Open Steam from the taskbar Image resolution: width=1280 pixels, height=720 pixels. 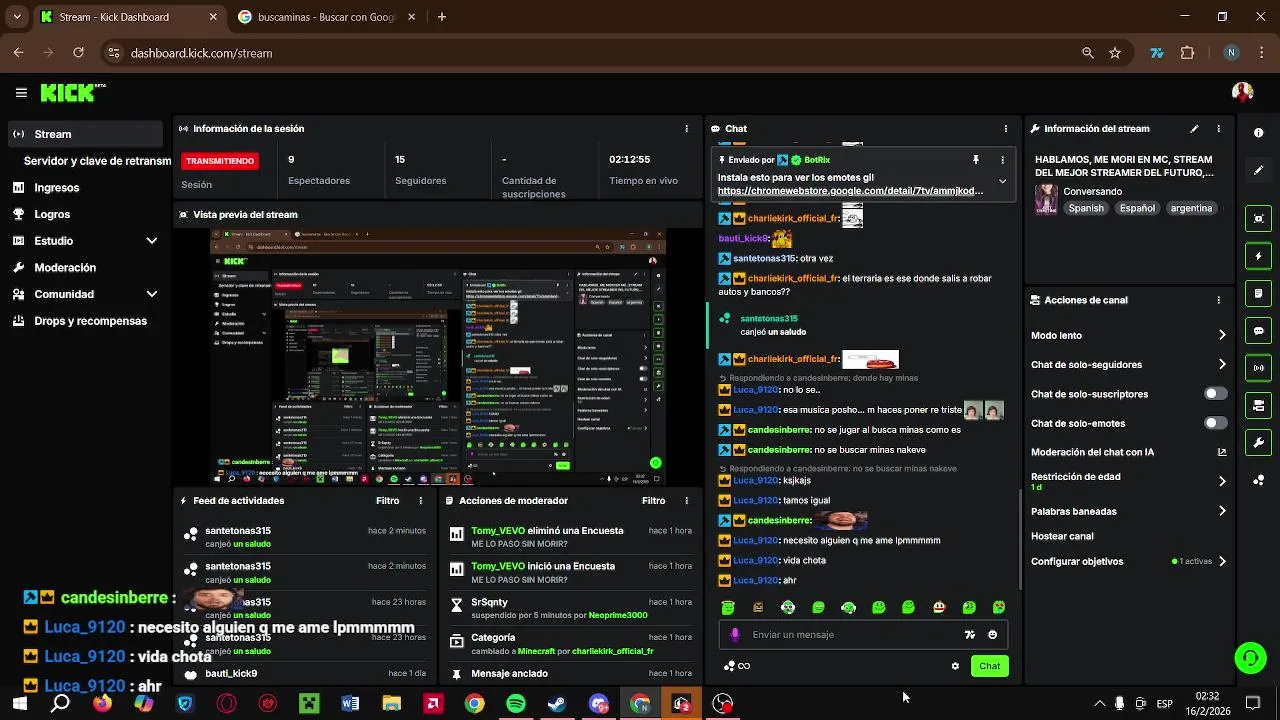(x=557, y=704)
